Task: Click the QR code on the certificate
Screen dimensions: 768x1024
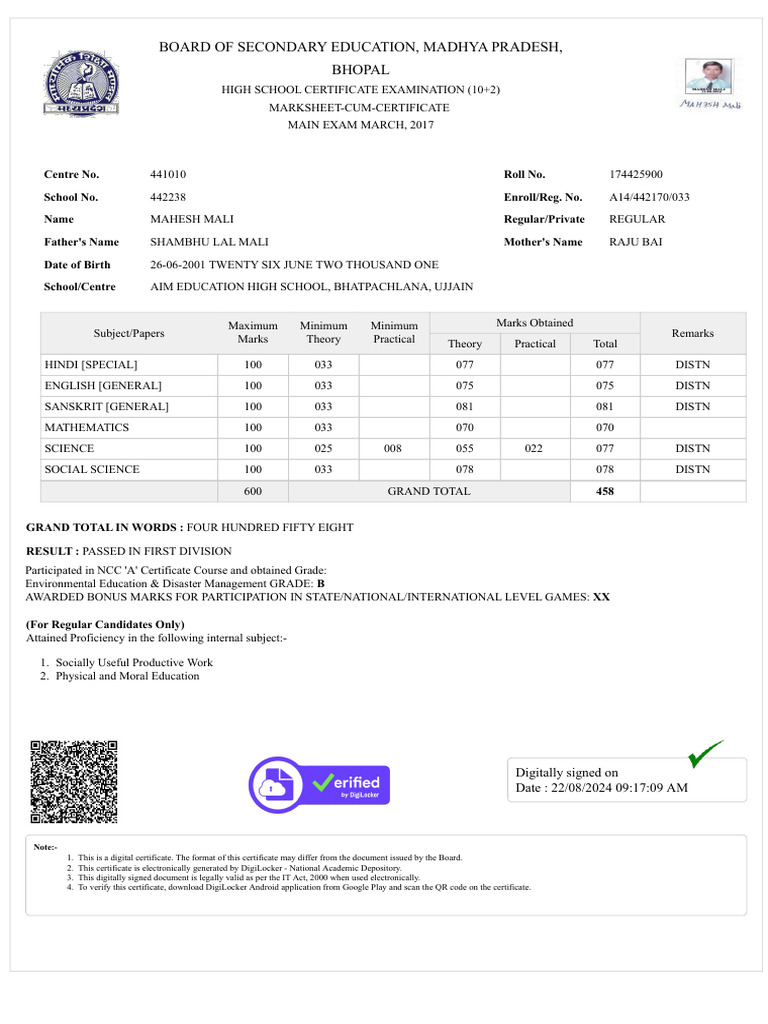Action: coord(74,782)
